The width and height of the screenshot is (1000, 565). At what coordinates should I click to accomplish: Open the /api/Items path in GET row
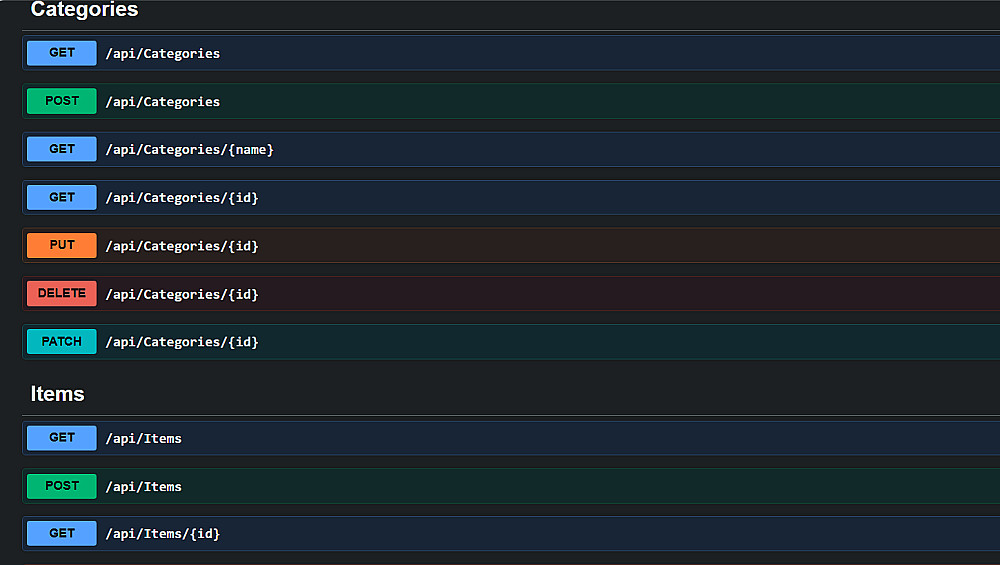click(x=144, y=438)
